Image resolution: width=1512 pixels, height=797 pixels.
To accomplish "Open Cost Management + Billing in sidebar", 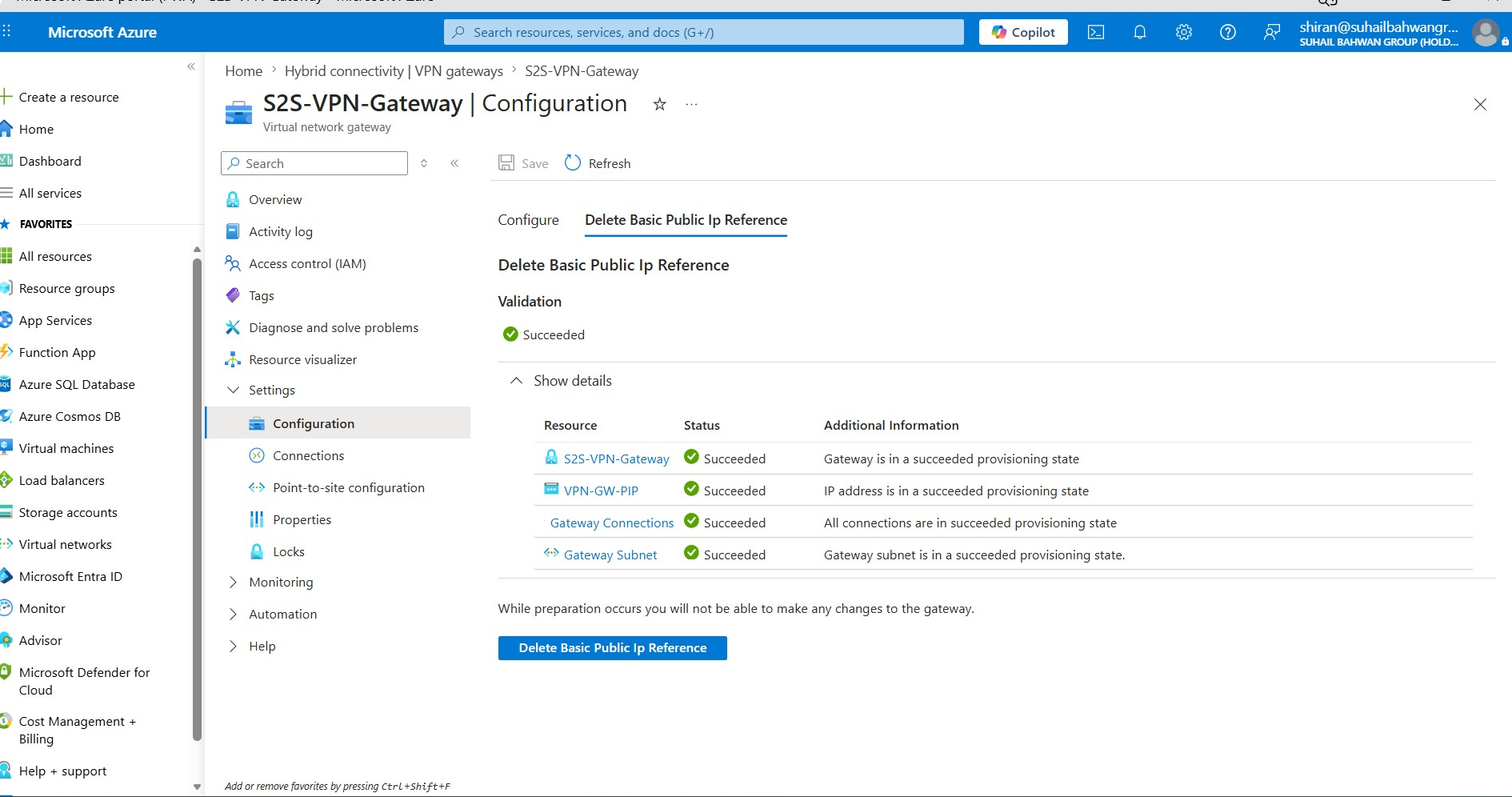I will click(78, 730).
